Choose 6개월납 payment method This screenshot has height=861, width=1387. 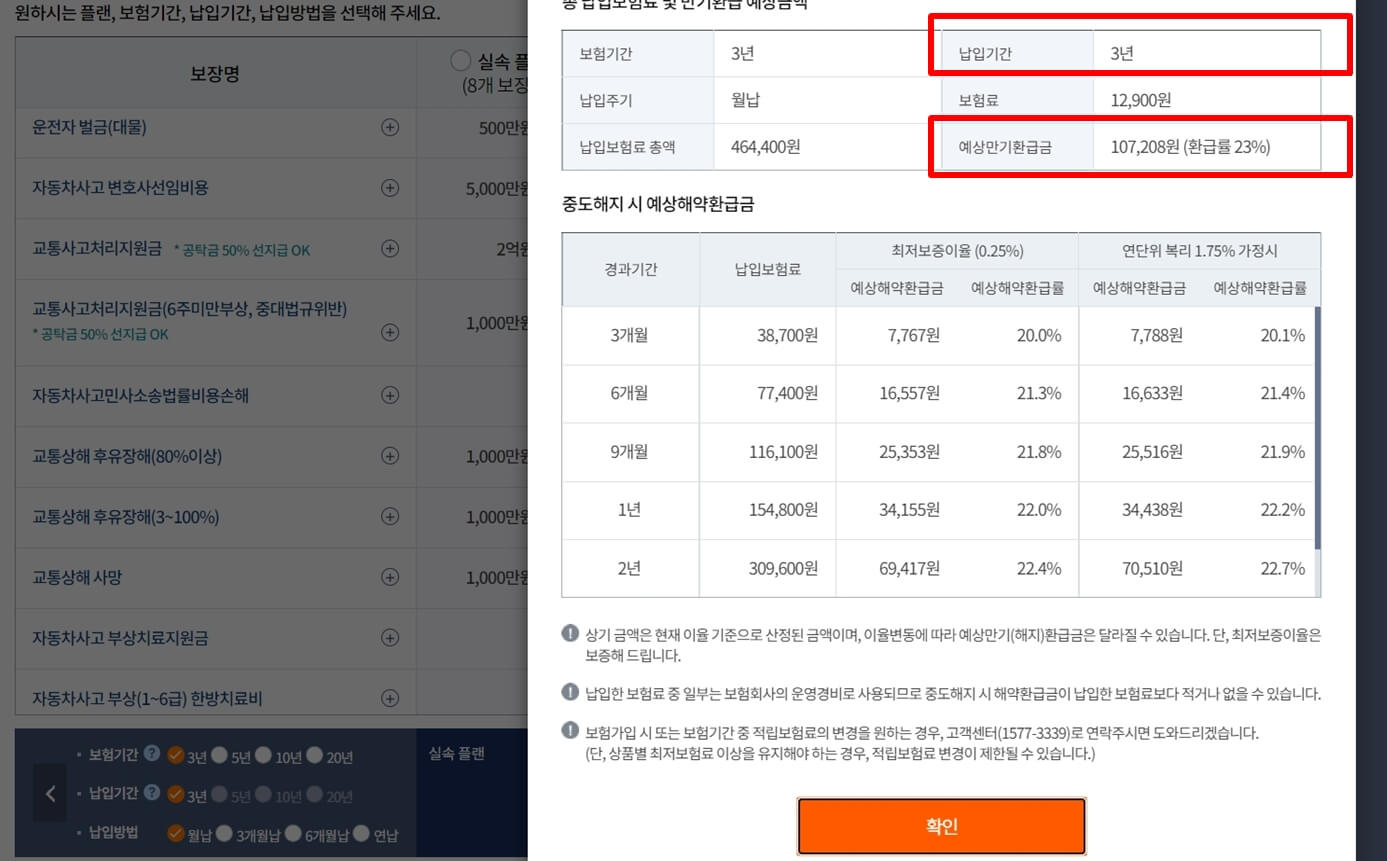pyautogui.click(x=293, y=832)
